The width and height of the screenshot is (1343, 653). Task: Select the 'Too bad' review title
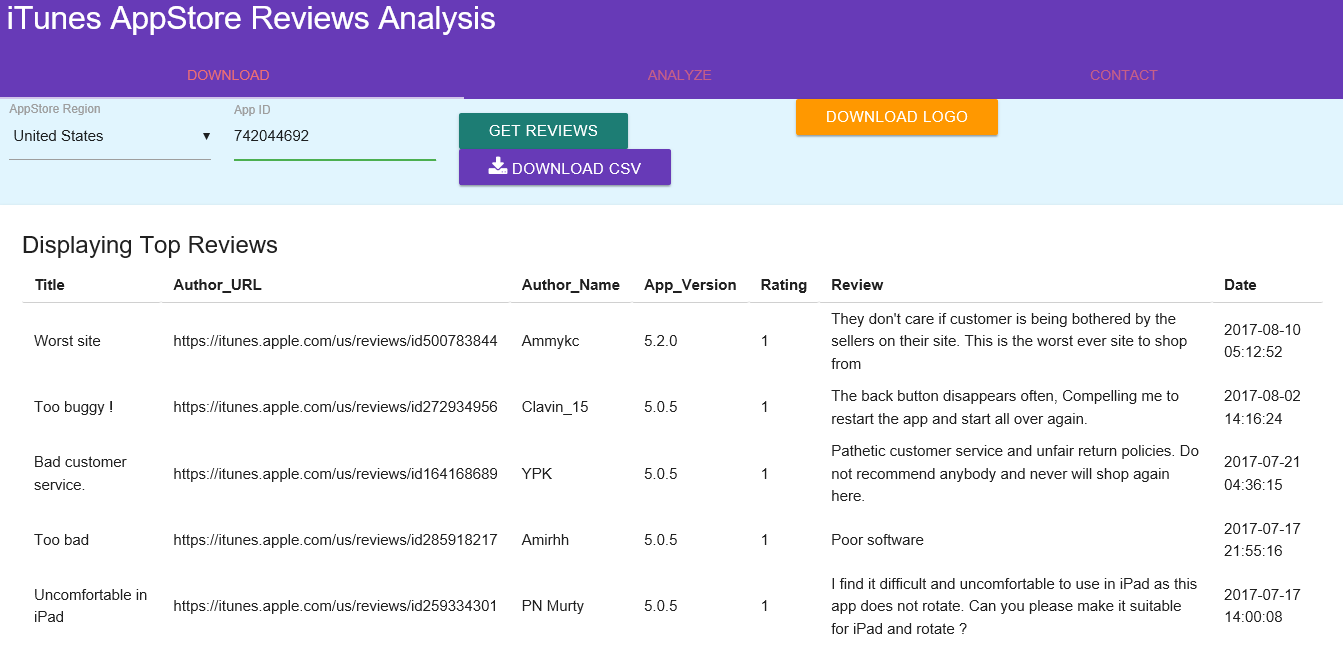click(x=61, y=540)
